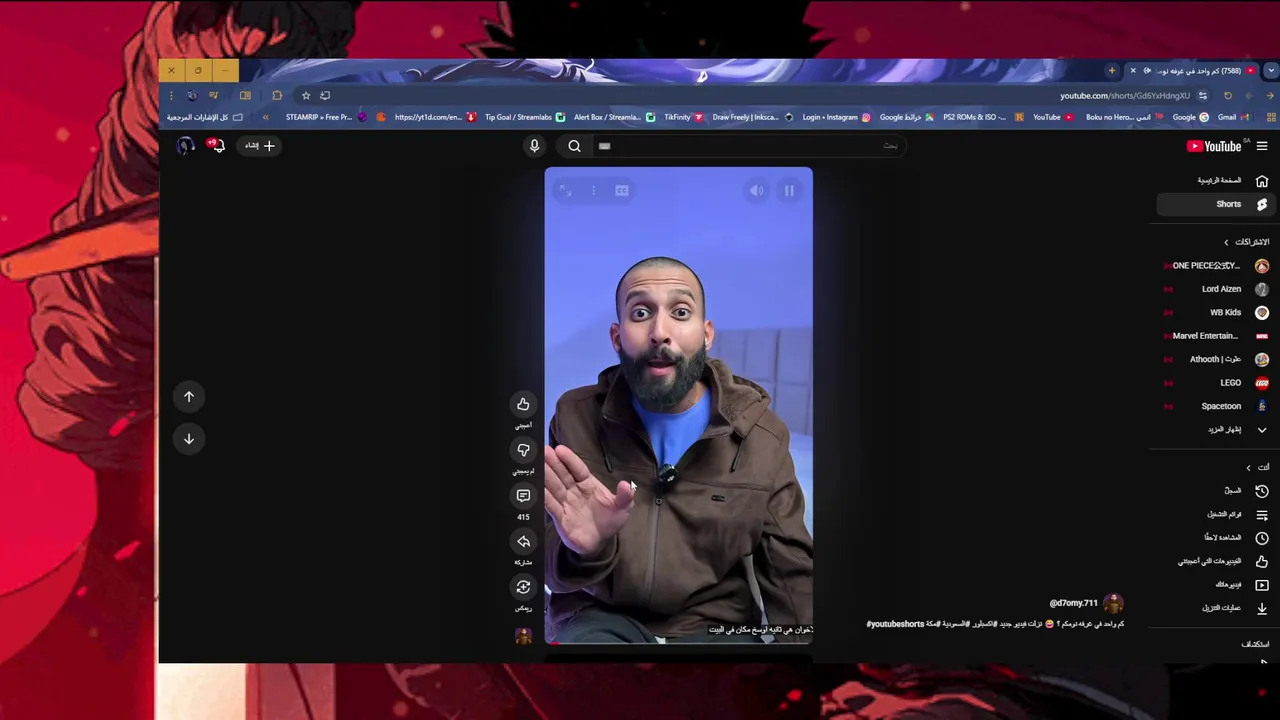The image size is (1280, 720).
Task: Open a new browser tab plus
Action: pos(1112,71)
